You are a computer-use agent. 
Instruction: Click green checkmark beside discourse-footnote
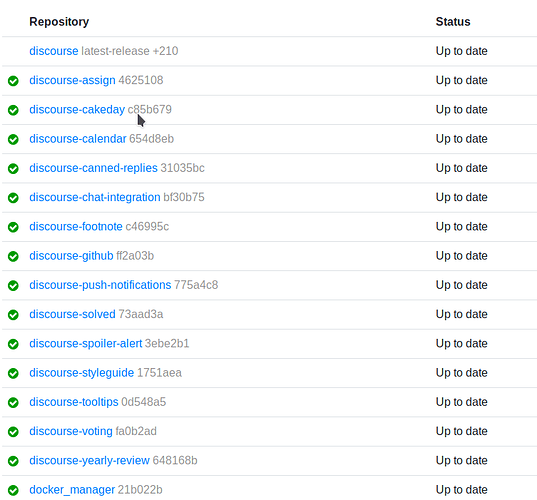click(13, 227)
